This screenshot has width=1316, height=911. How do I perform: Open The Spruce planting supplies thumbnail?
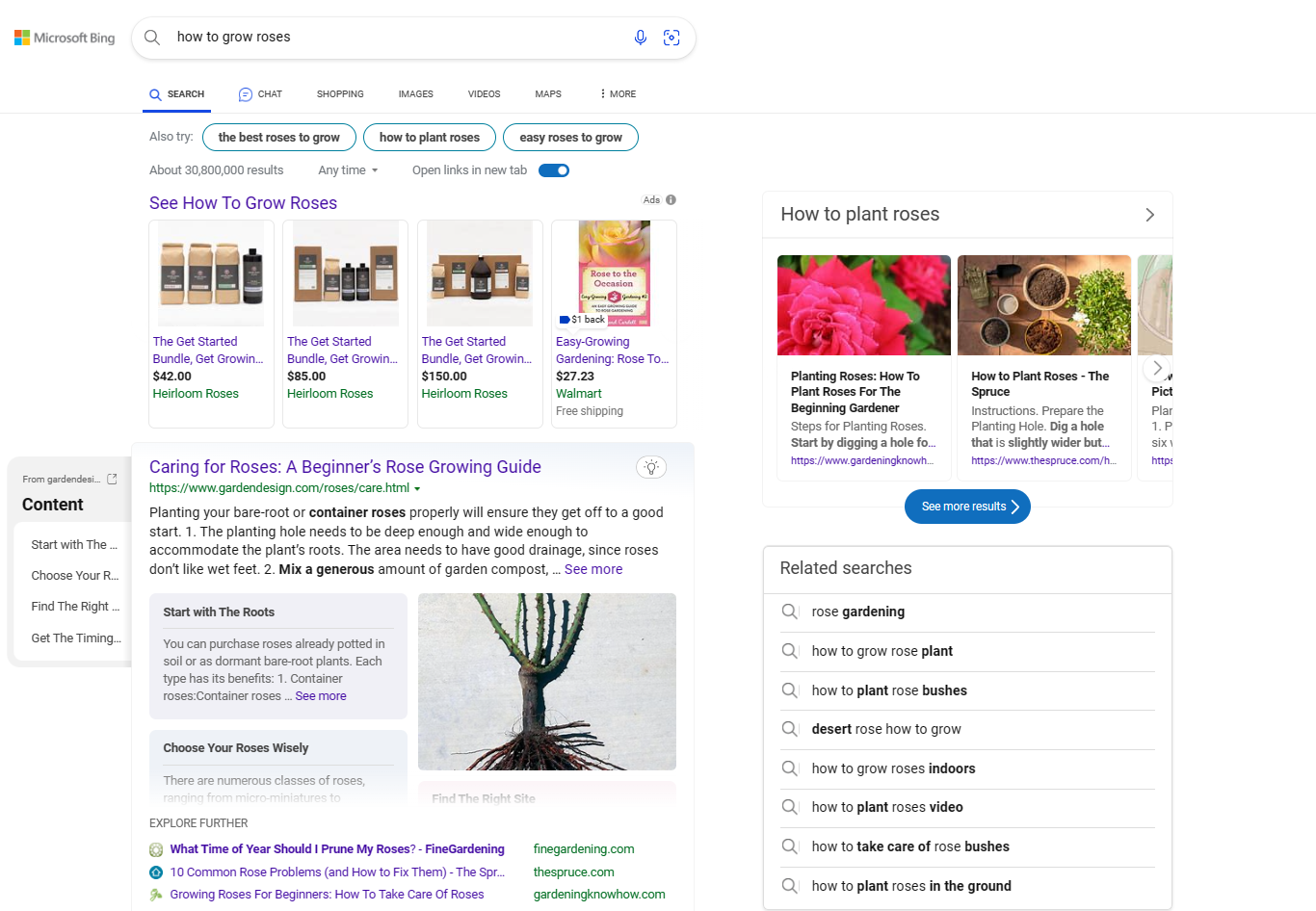point(1044,305)
